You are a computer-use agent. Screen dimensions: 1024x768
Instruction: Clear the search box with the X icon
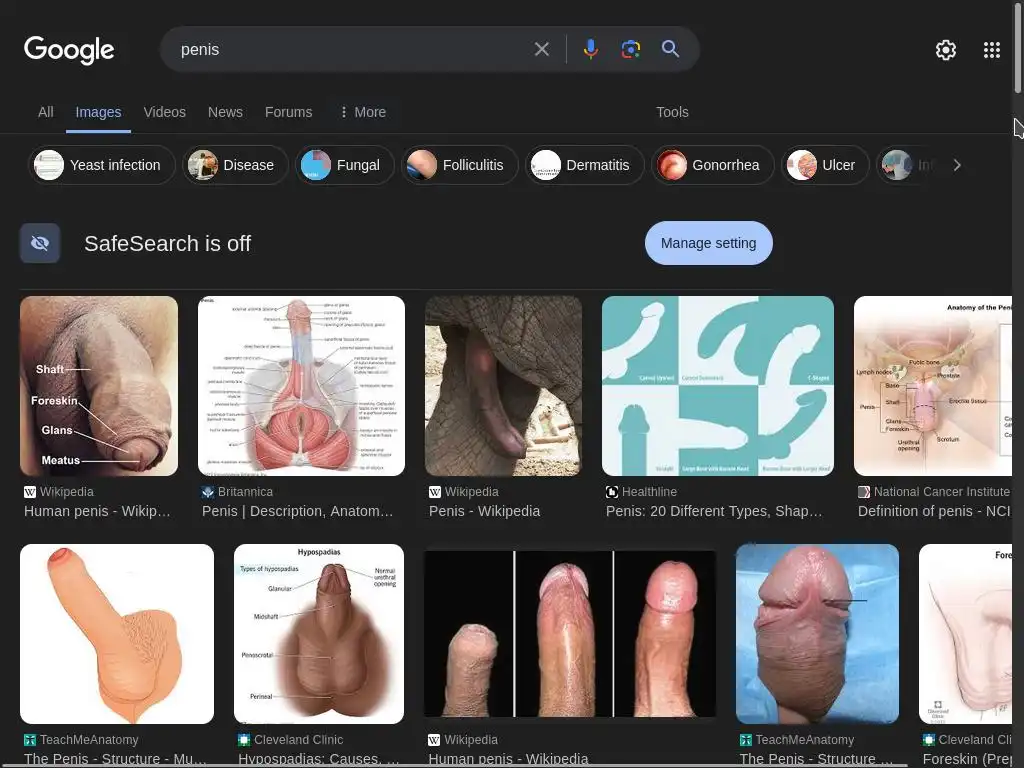(541, 49)
